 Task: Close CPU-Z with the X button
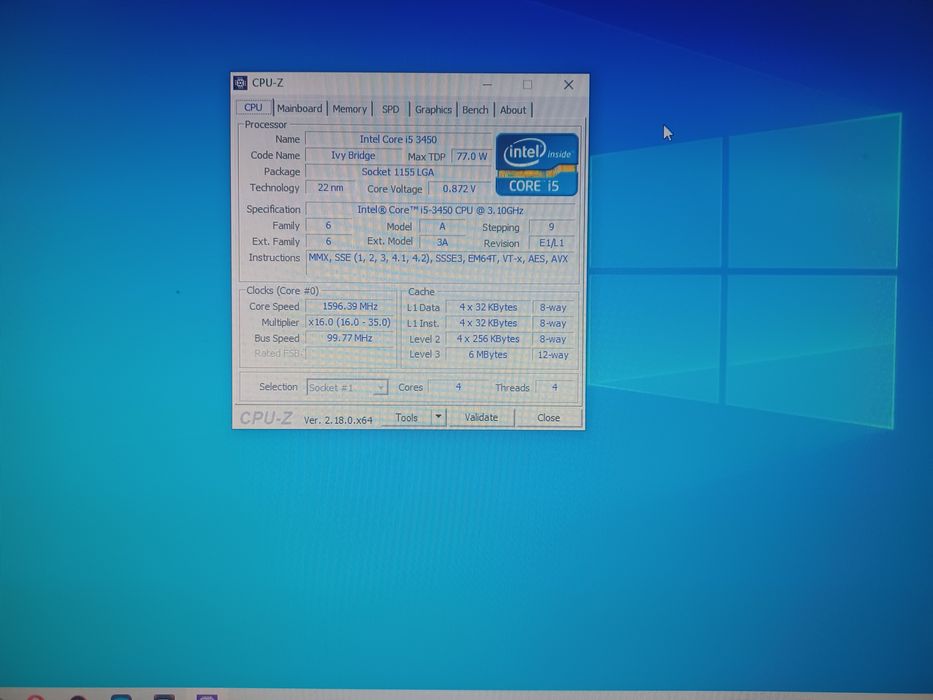568,85
